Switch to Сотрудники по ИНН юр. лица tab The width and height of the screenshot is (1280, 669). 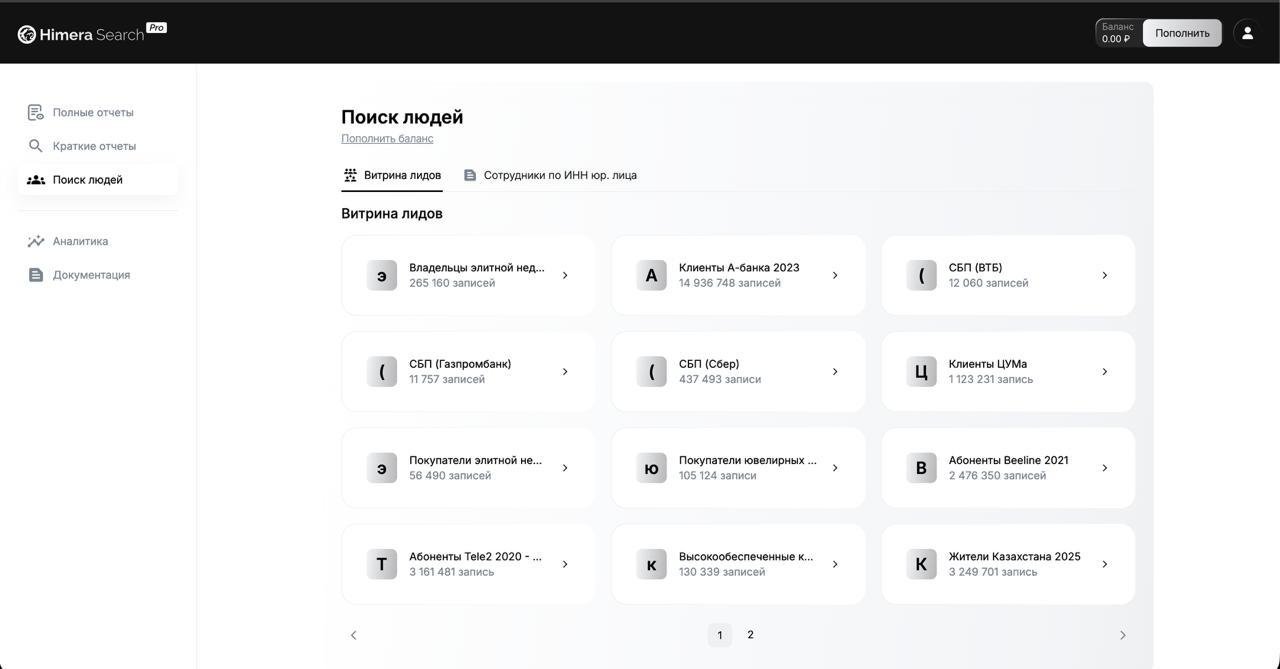point(550,175)
